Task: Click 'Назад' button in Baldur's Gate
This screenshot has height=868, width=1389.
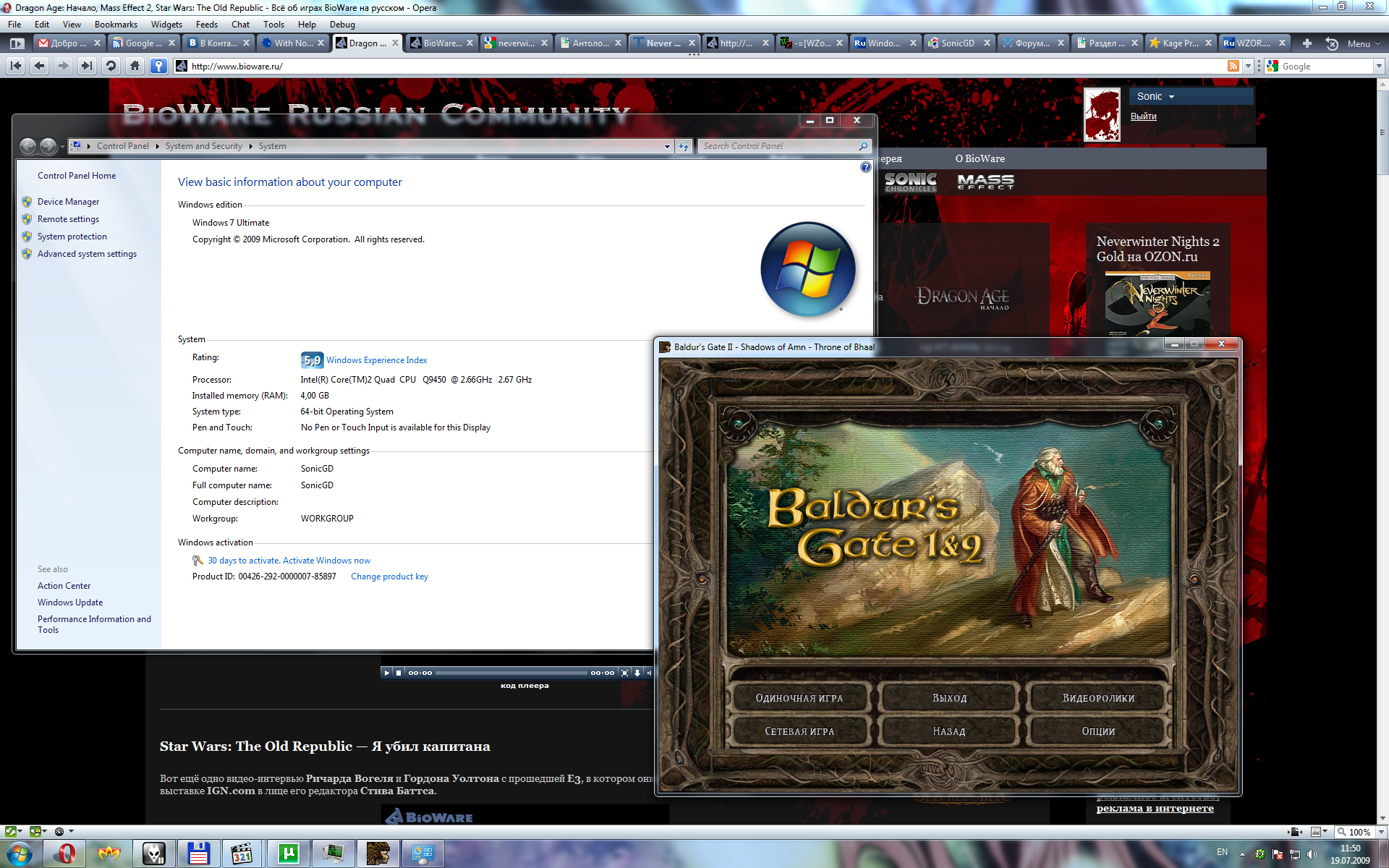Action: click(949, 731)
